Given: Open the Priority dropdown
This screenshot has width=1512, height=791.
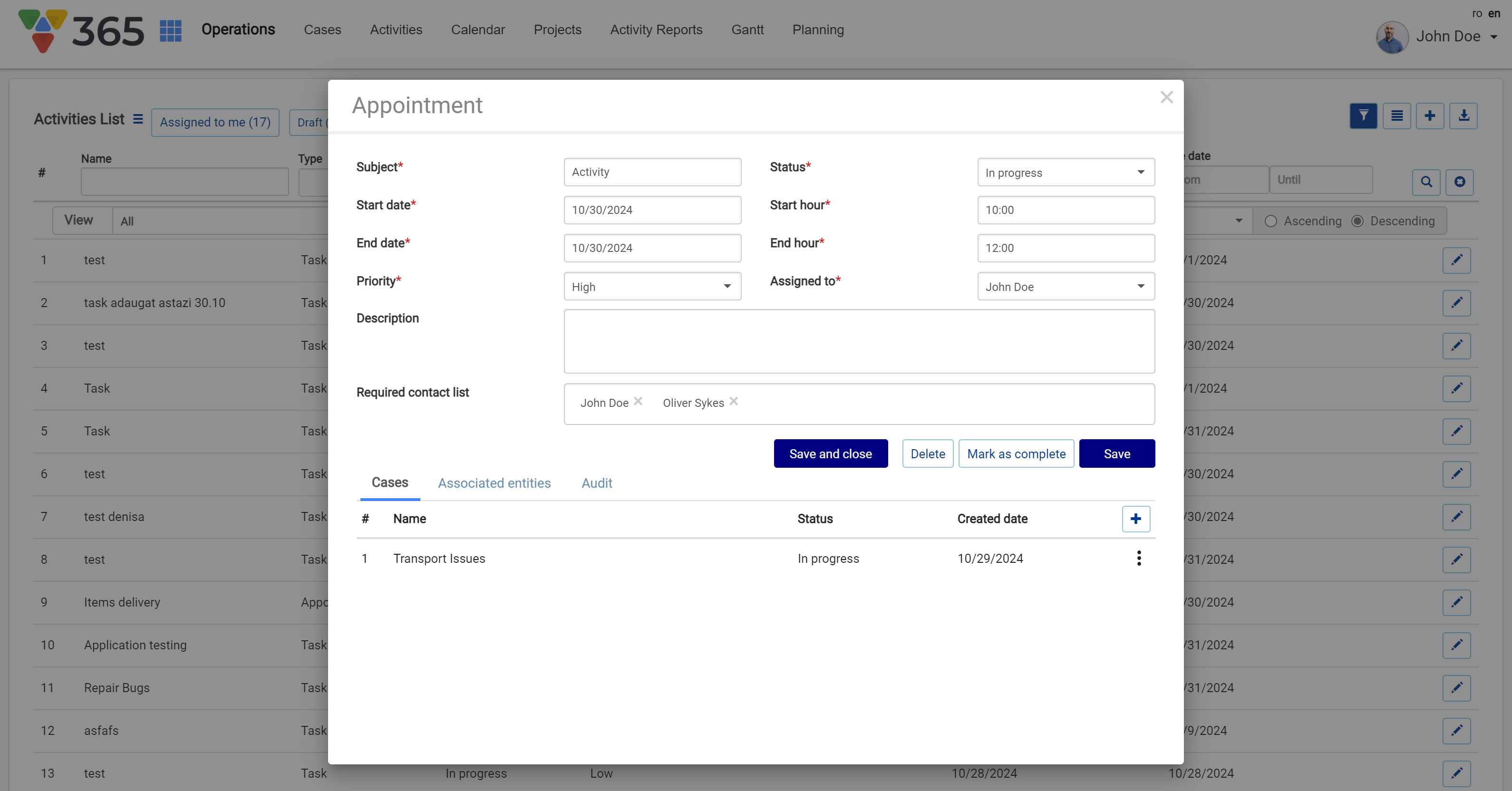Looking at the screenshot, I should coord(652,286).
